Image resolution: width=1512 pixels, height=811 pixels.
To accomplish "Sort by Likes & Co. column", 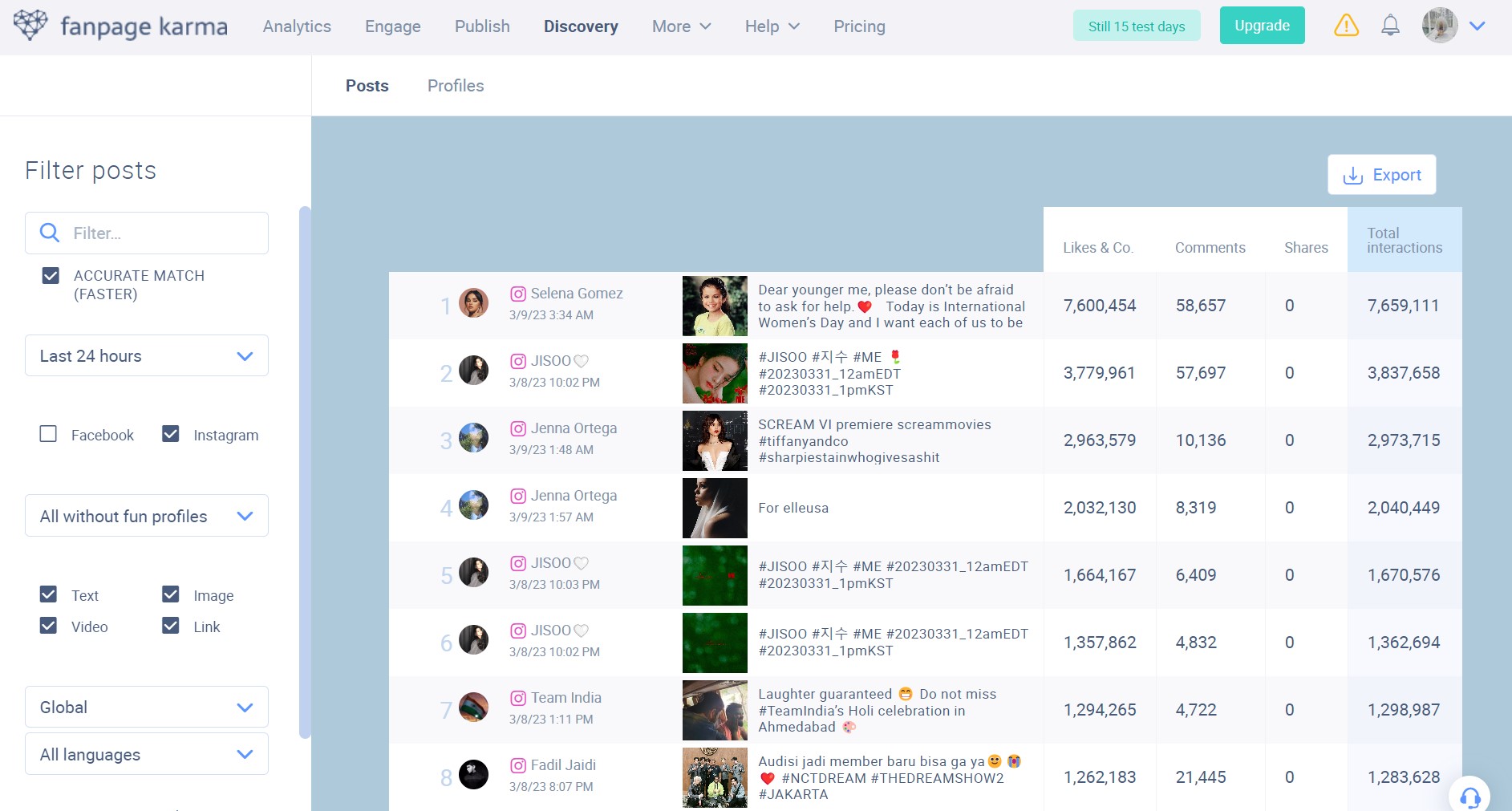I will (1098, 248).
